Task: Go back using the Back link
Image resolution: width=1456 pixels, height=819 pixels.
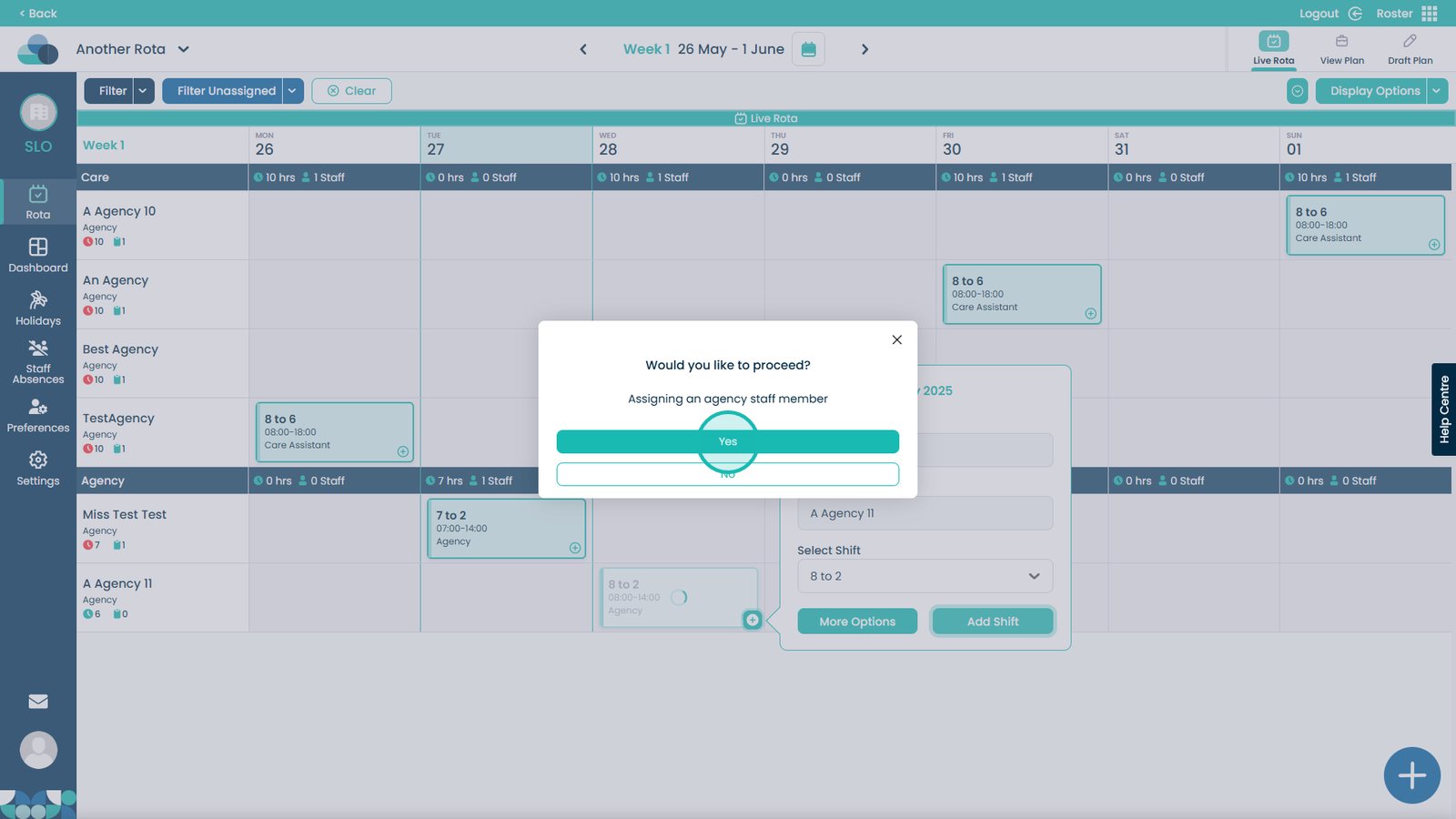Action: (x=38, y=14)
